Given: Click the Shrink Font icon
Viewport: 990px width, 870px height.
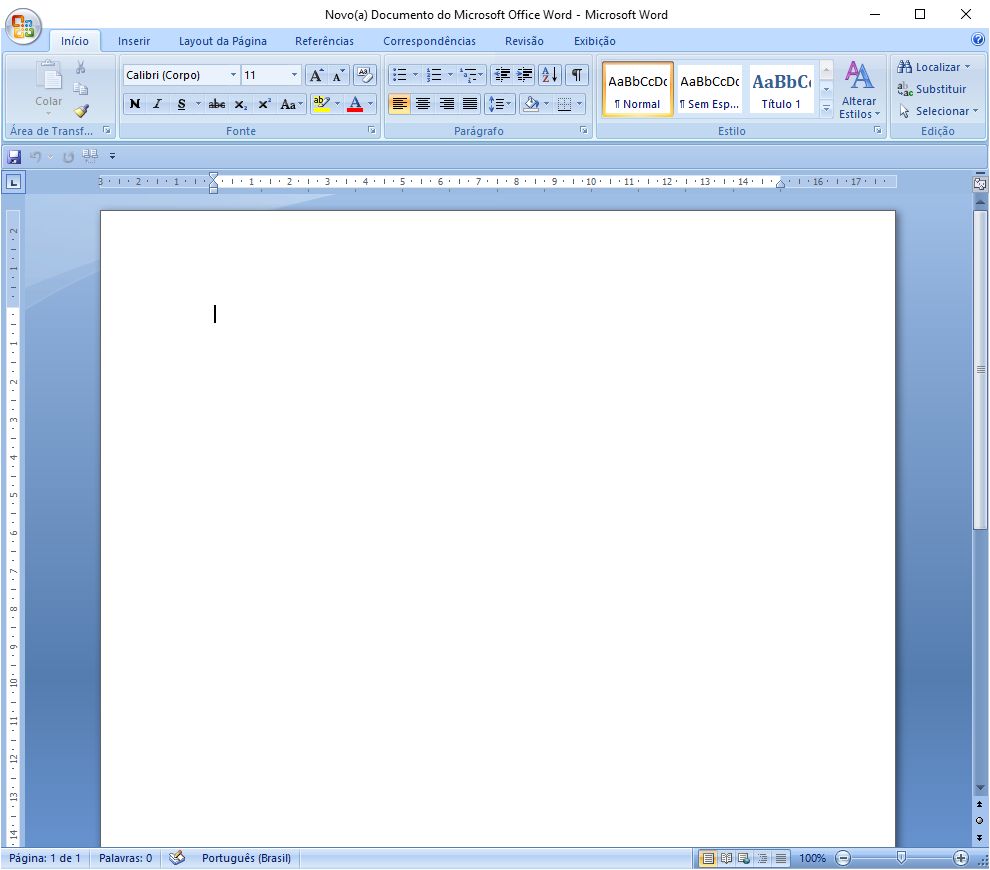Looking at the screenshot, I should (x=338, y=75).
